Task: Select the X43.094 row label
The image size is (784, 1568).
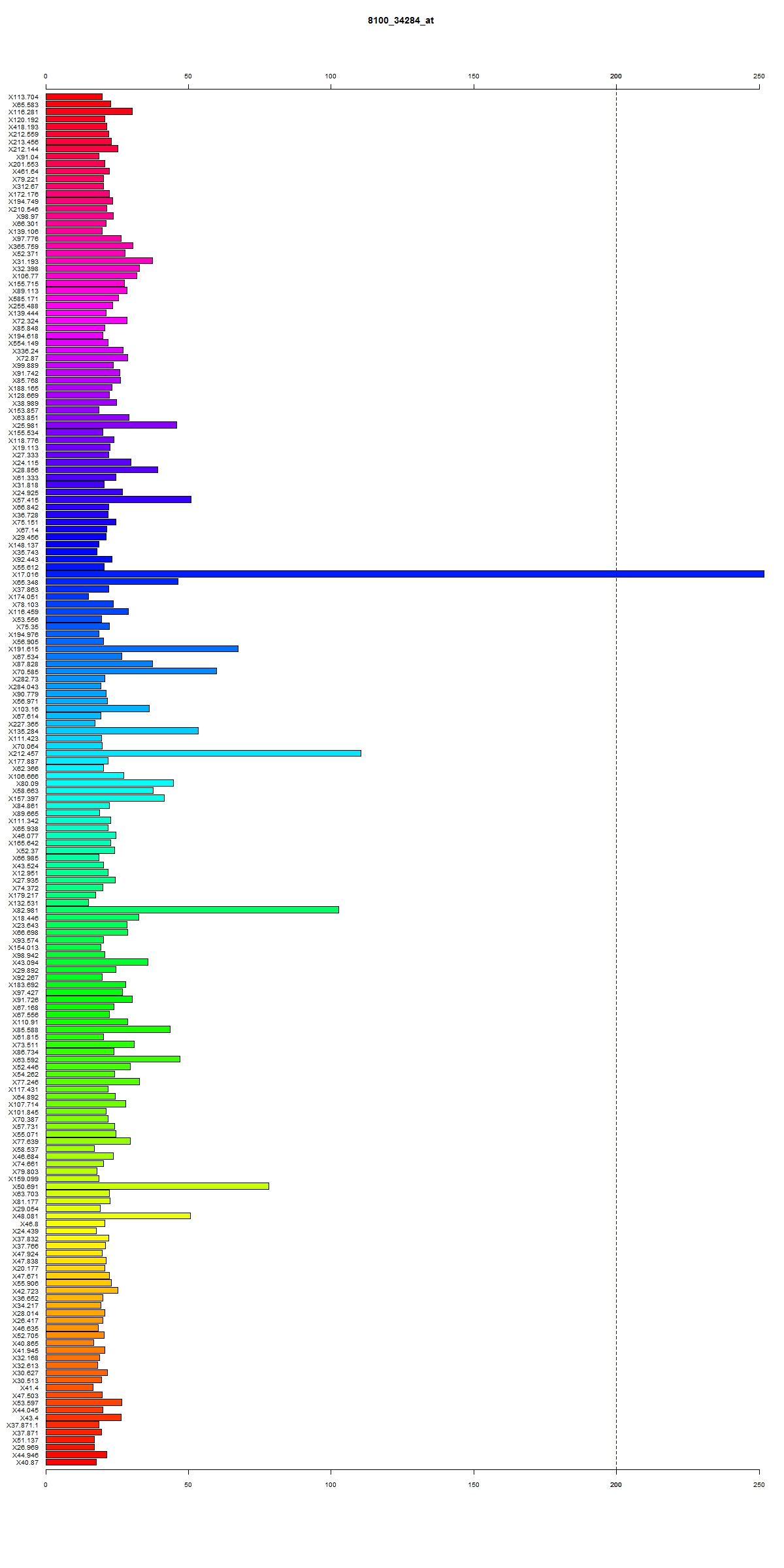Action: (x=25, y=963)
